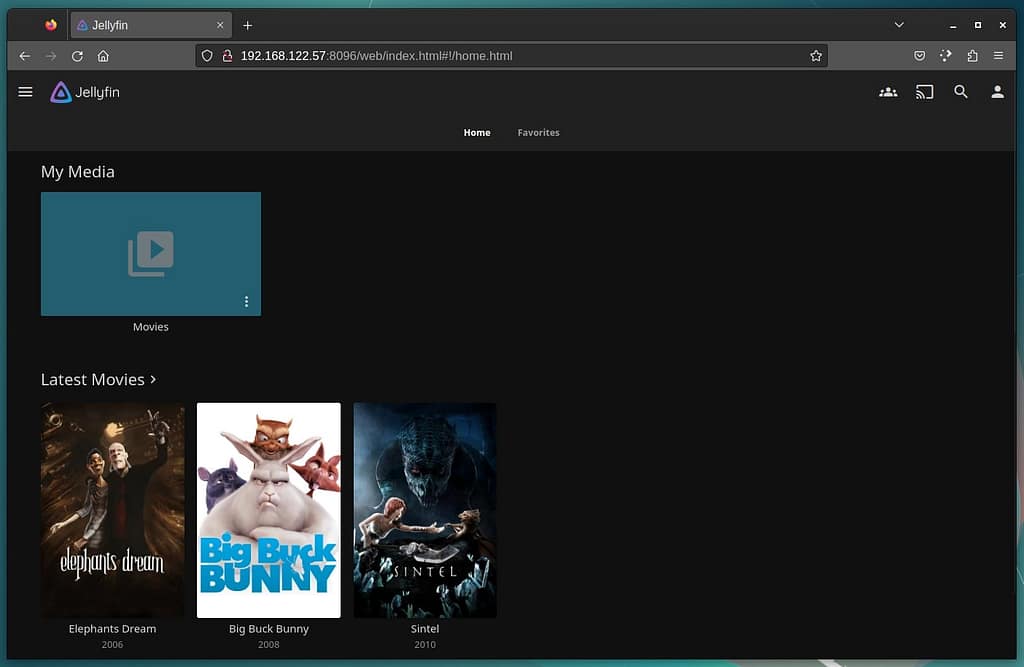Switch to the Favorites tab
1024x667 pixels.
pyautogui.click(x=538, y=132)
